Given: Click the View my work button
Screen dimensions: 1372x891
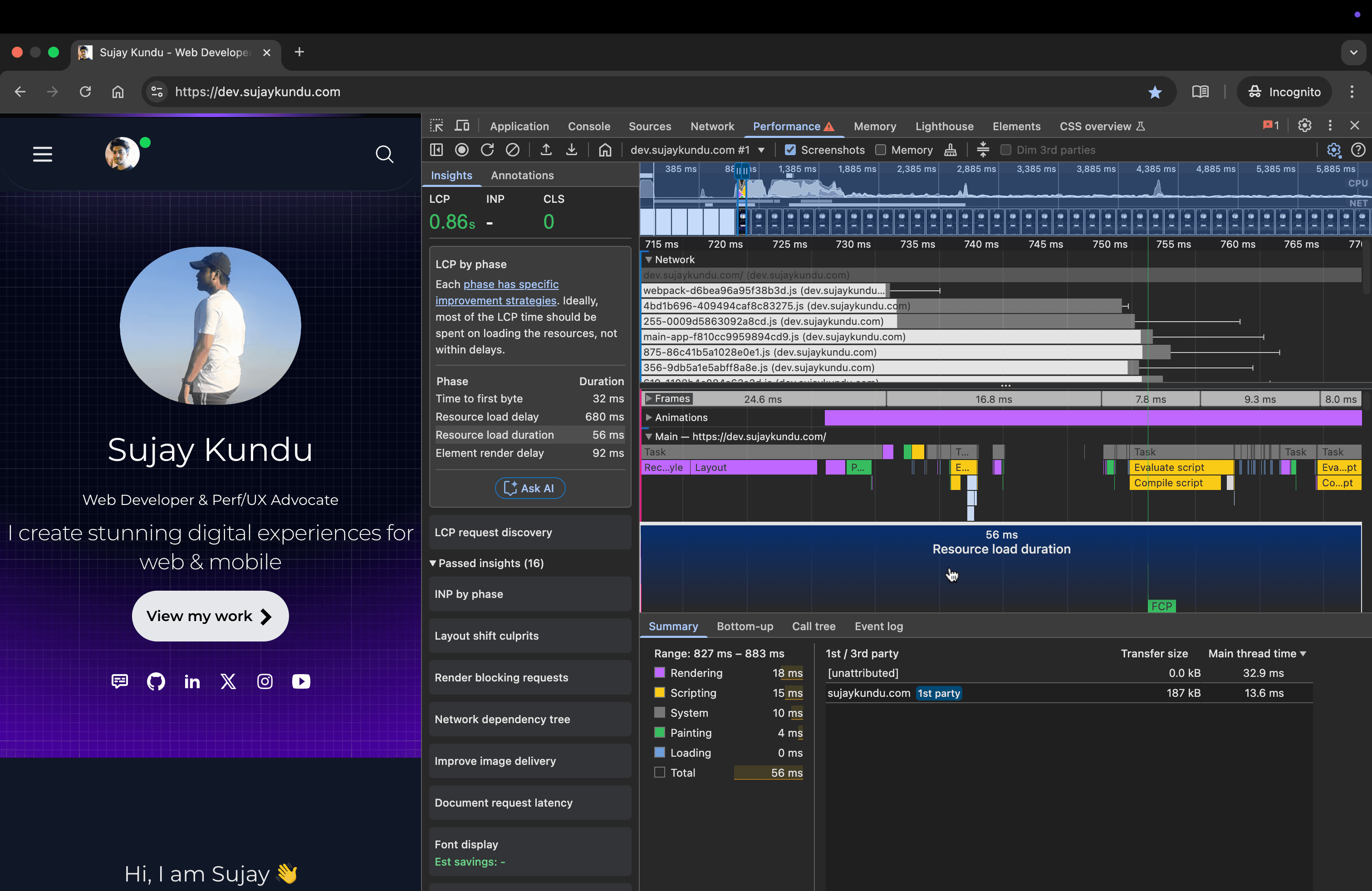Looking at the screenshot, I should coord(210,616).
